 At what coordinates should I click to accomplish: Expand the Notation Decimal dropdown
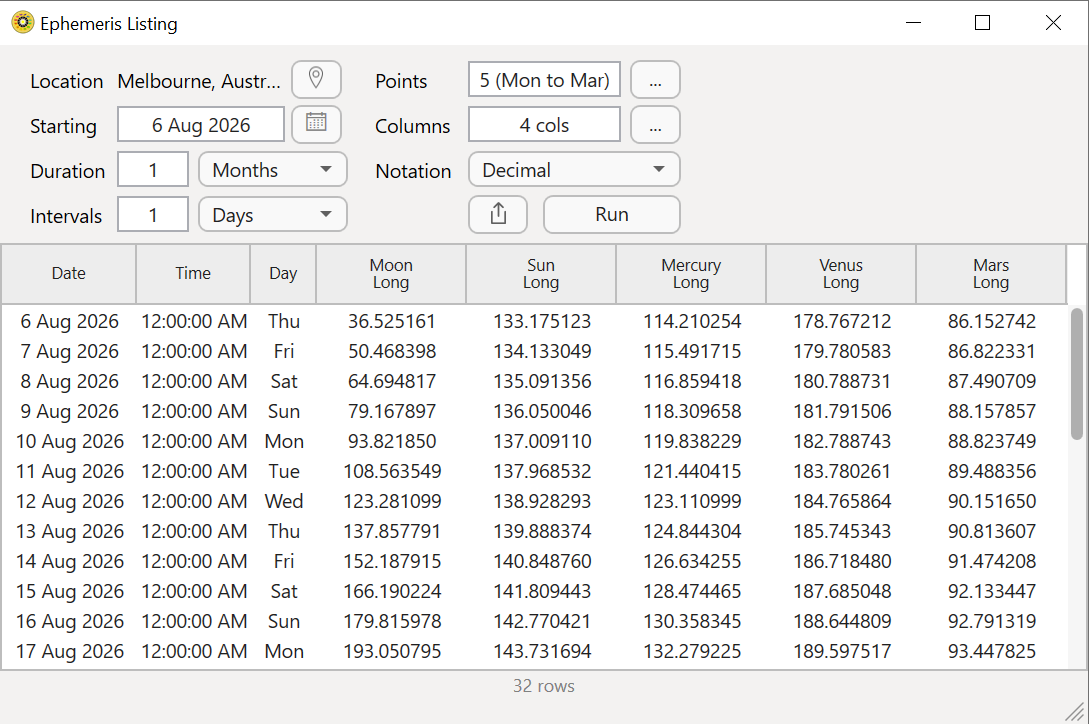pos(574,170)
